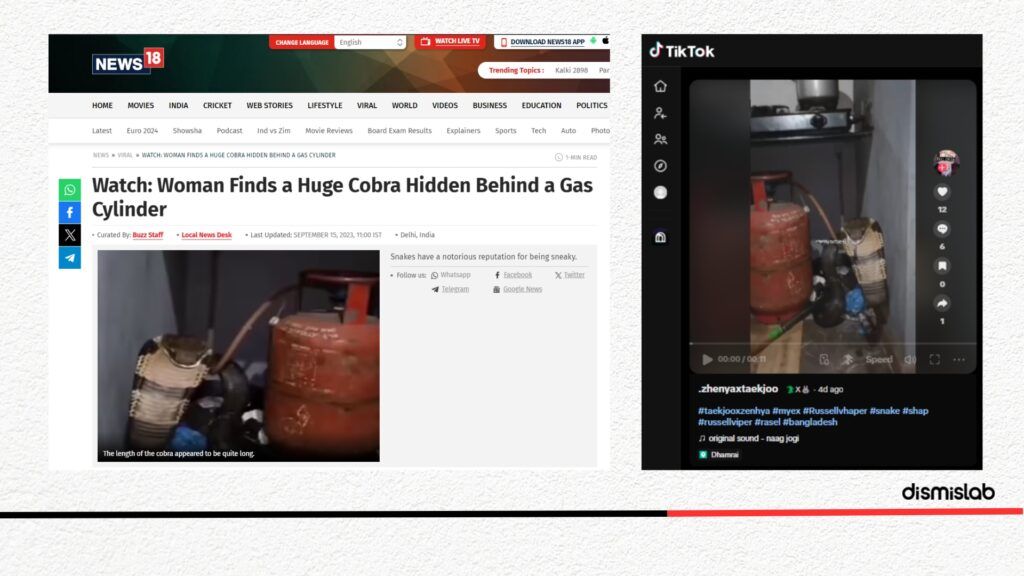Viewport: 1024px width, 576px height.
Task: Select the CRICKET menu item
Action: (x=217, y=105)
